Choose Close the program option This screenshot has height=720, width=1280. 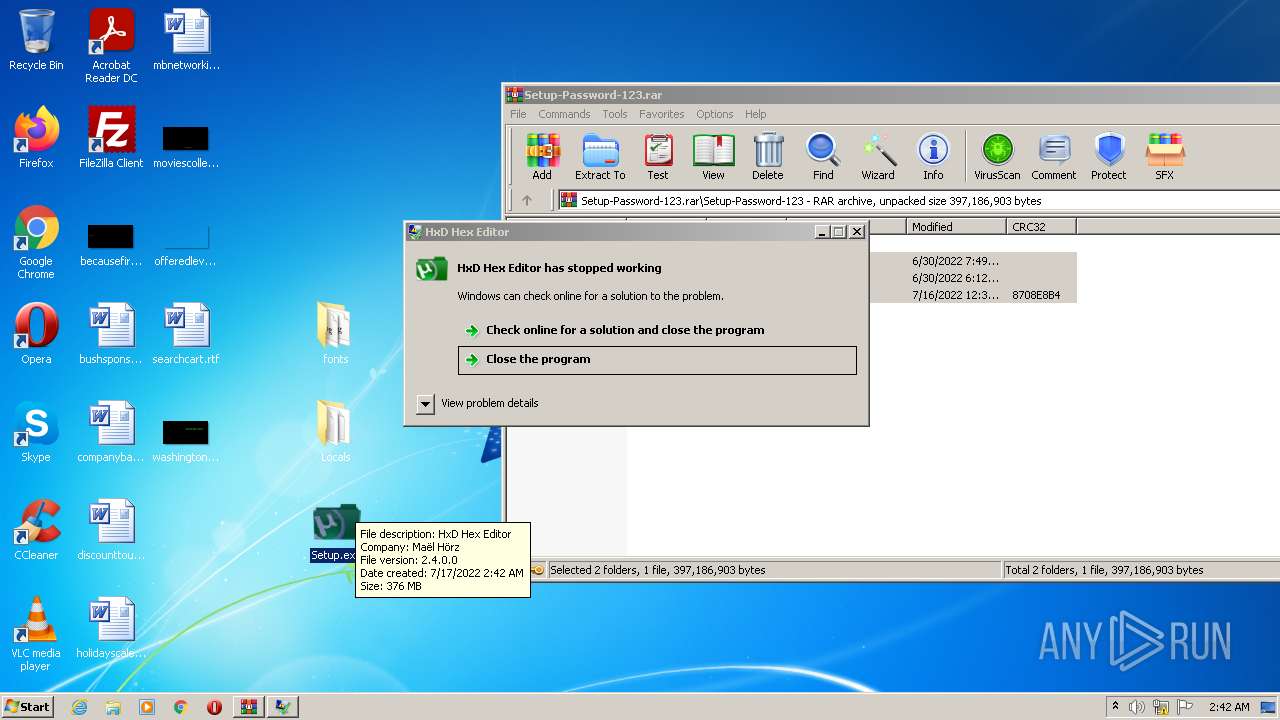coord(657,360)
